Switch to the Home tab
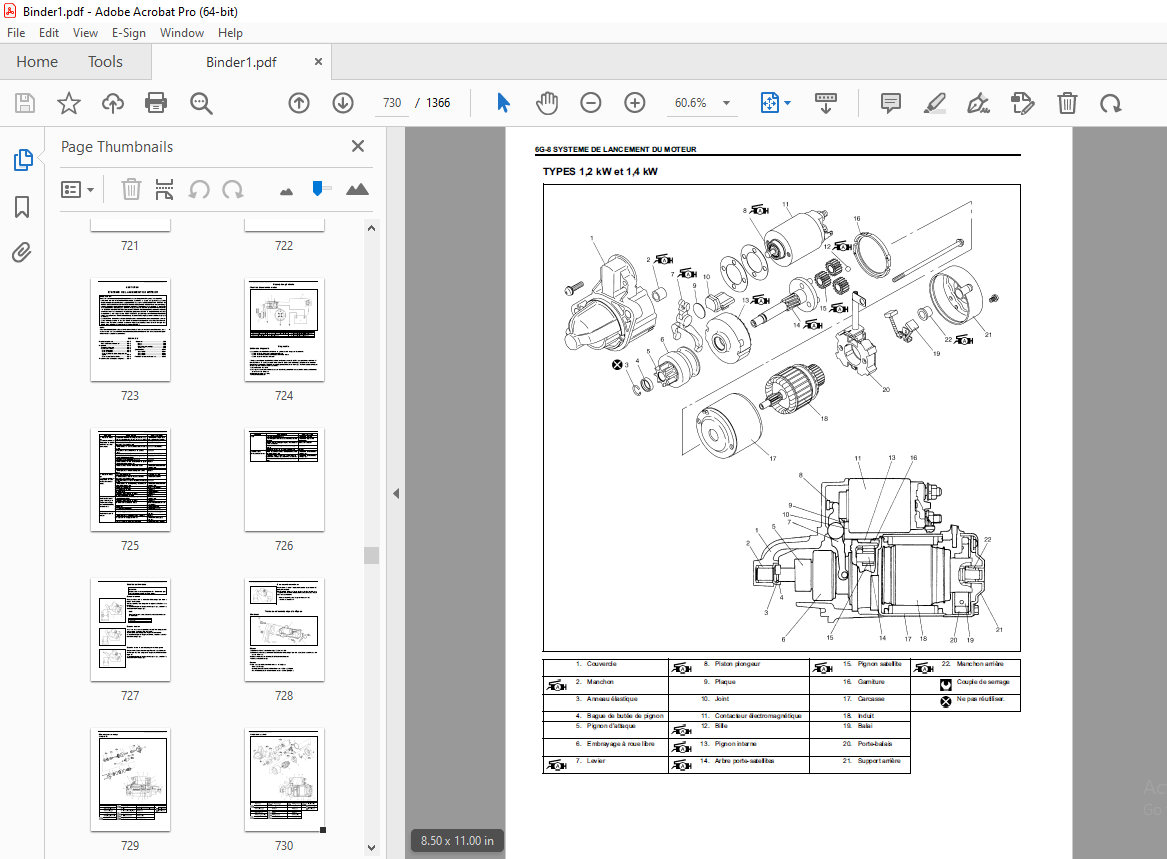The height and width of the screenshot is (859, 1167). point(37,62)
